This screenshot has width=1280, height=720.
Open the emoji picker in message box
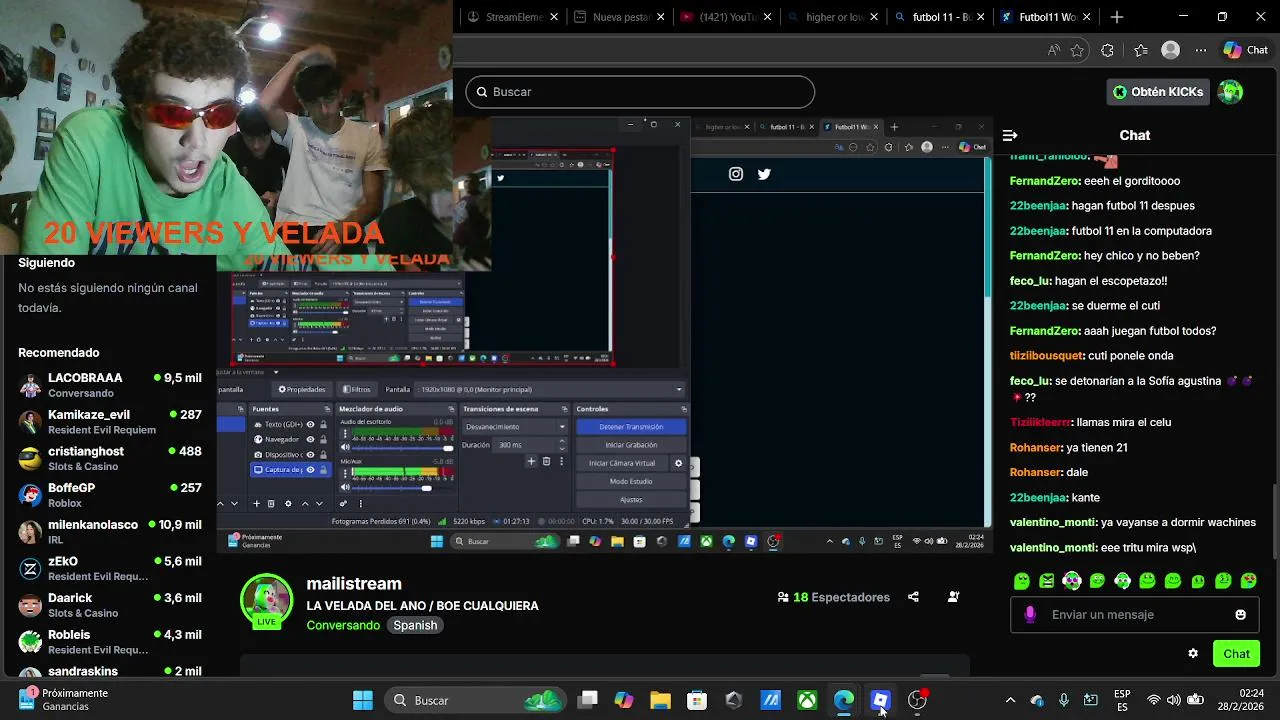pos(1240,615)
